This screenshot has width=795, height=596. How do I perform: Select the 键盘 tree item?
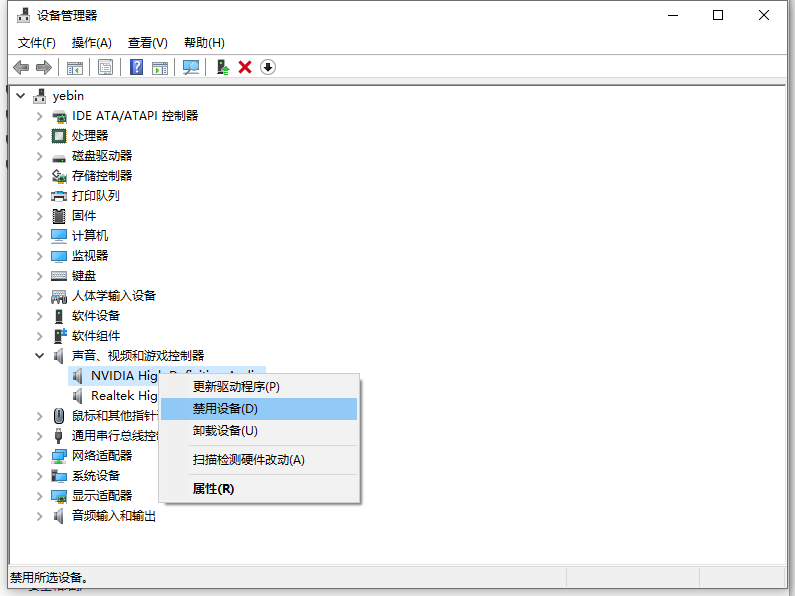(x=84, y=276)
